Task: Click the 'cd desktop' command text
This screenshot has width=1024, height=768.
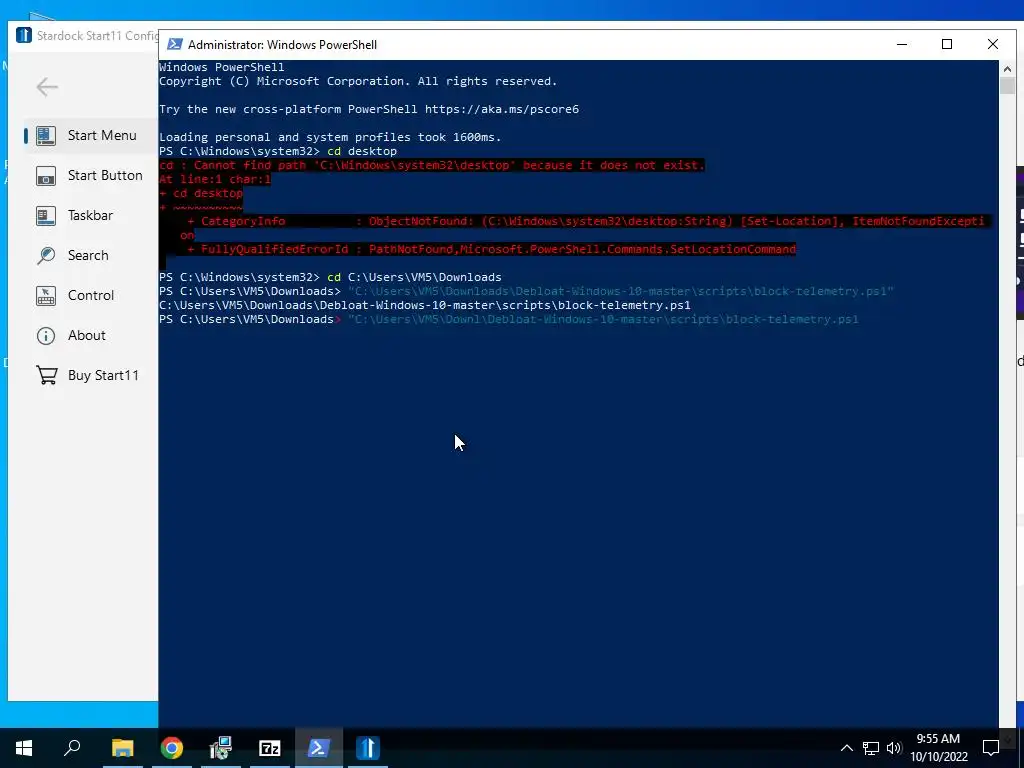Action: (x=362, y=152)
